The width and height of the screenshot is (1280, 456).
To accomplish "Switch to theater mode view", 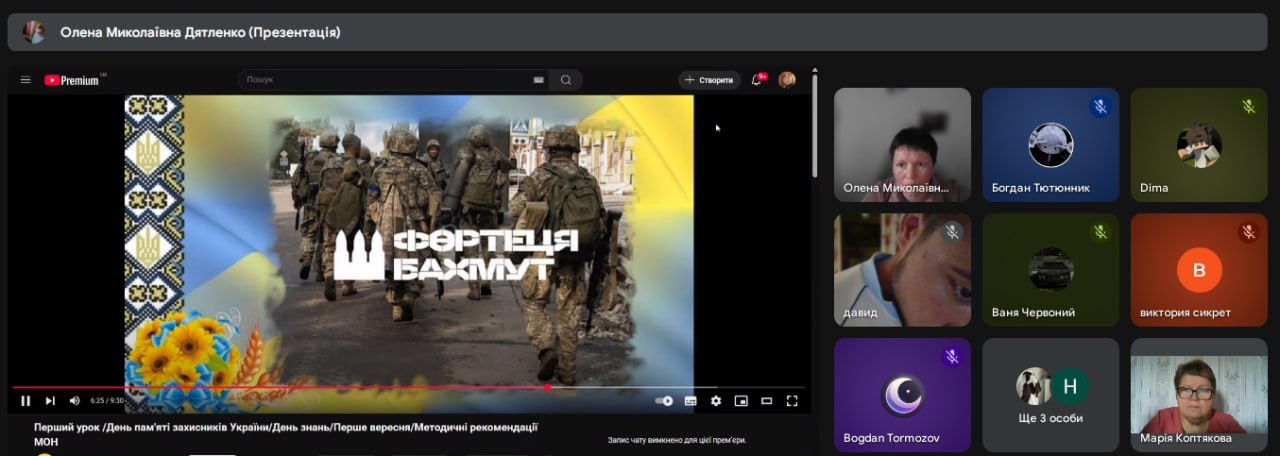I will coord(767,401).
